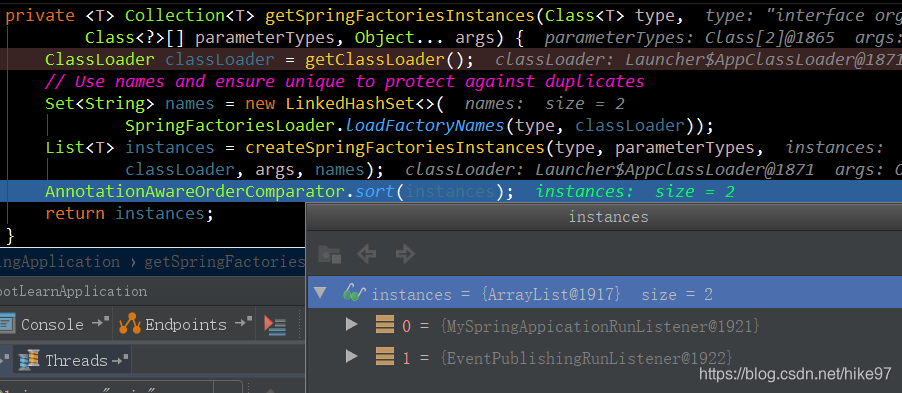Collapse the instances ArrayList node
The height and width of the screenshot is (393, 902).
(320, 293)
